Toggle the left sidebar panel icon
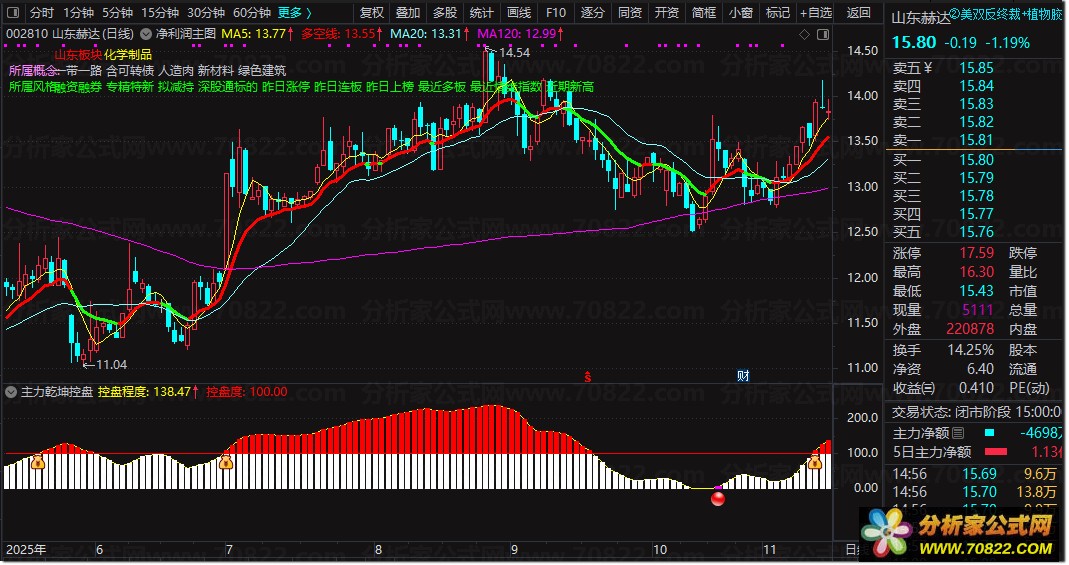1069x565 pixels. tap(13, 12)
